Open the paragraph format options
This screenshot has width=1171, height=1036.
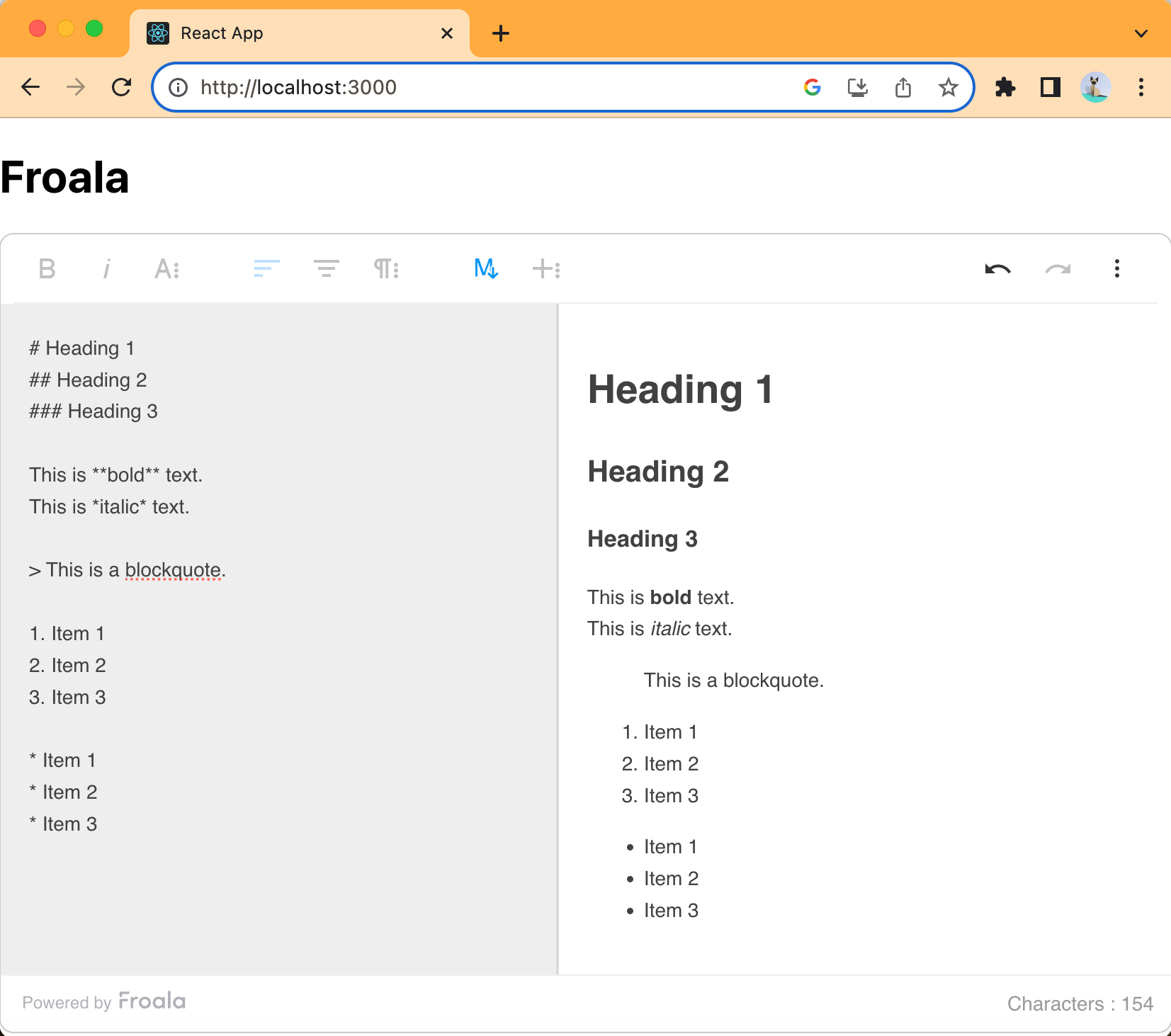click(x=386, y=268)
